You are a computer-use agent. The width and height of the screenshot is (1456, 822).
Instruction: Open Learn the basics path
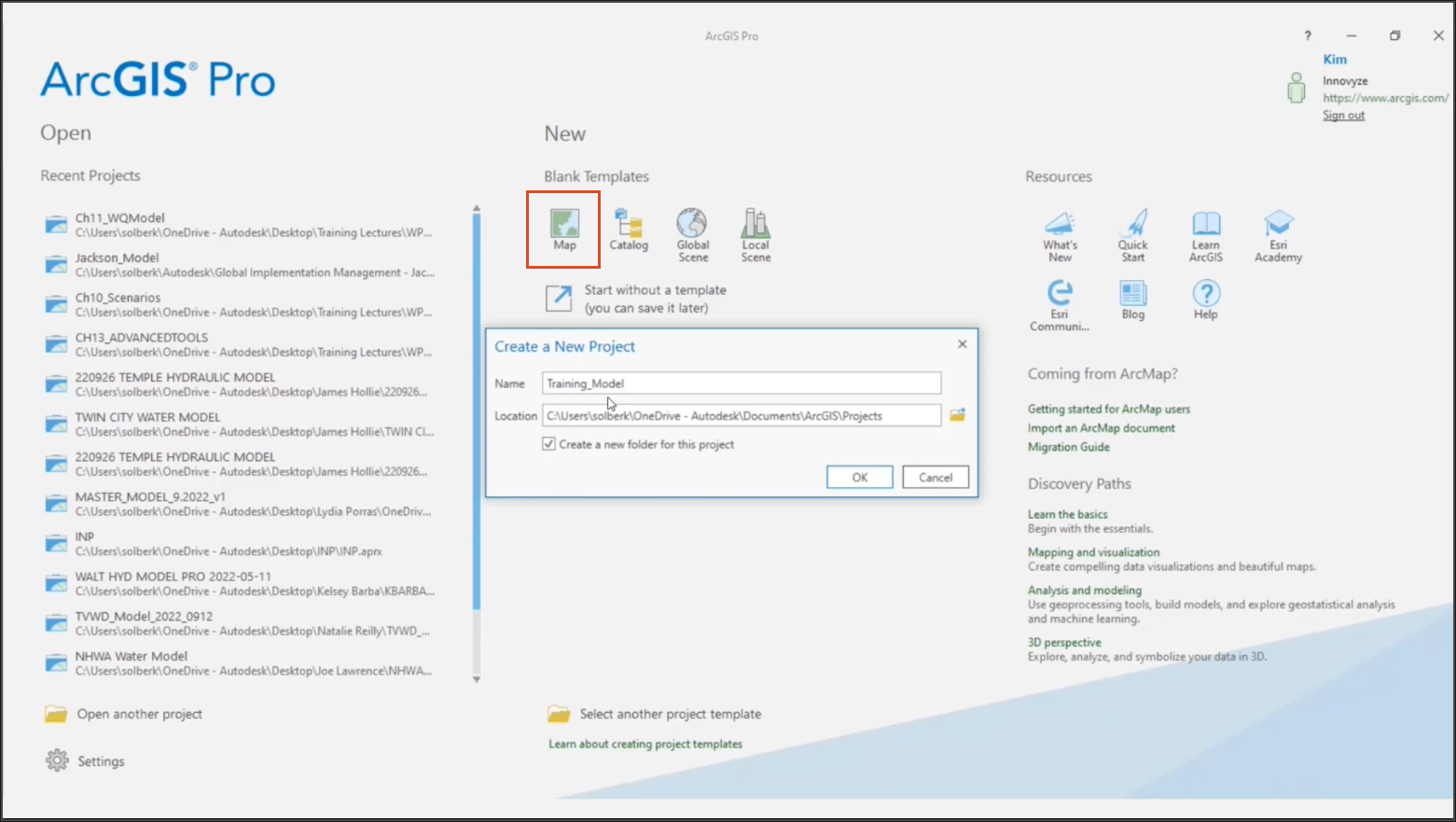click(x=1067, y=514)
